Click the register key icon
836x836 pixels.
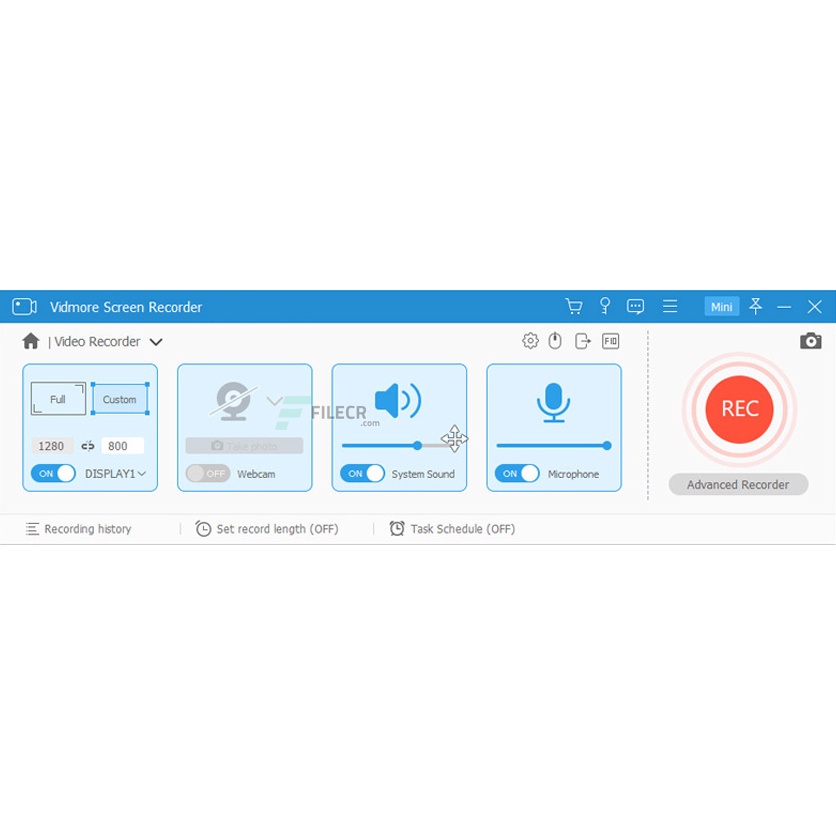pos(604,307)
